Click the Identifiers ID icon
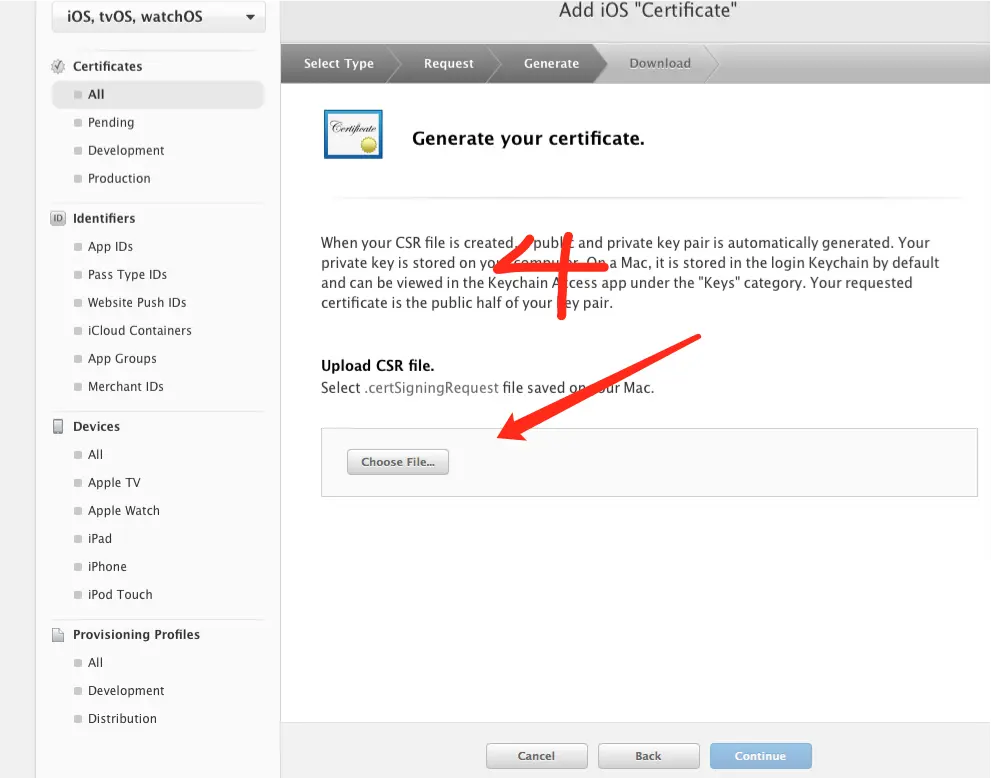This screenshot has height=778, width=991. click(57, 219)
